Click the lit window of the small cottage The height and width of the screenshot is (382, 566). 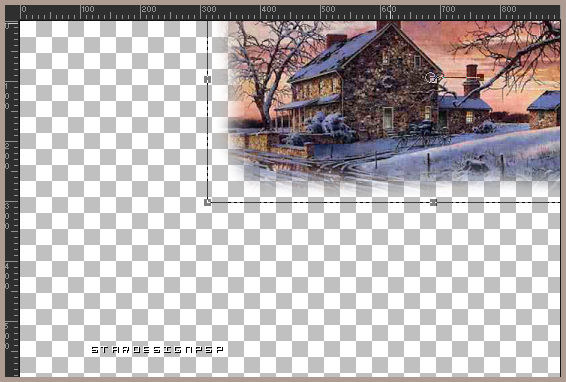click(469, 117)
